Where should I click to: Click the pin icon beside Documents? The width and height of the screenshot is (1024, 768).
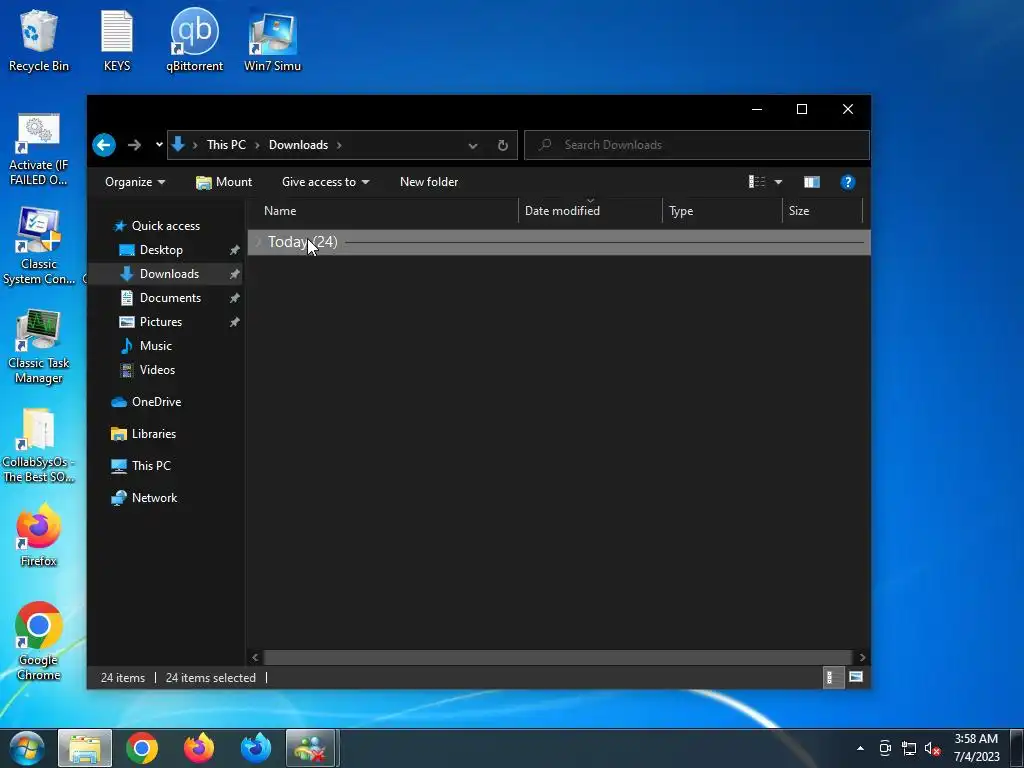[x=234, y=298]
